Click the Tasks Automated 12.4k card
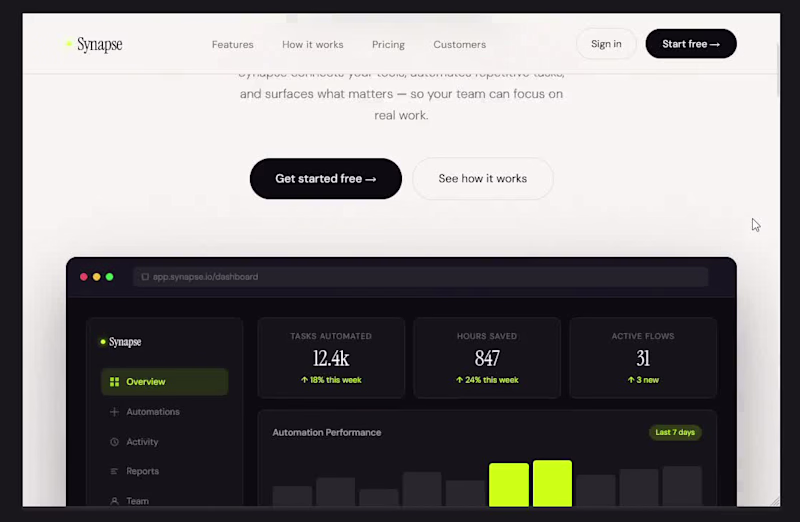Image resolution: width=800 pixels, height=522 pixels. coord(331,358)
